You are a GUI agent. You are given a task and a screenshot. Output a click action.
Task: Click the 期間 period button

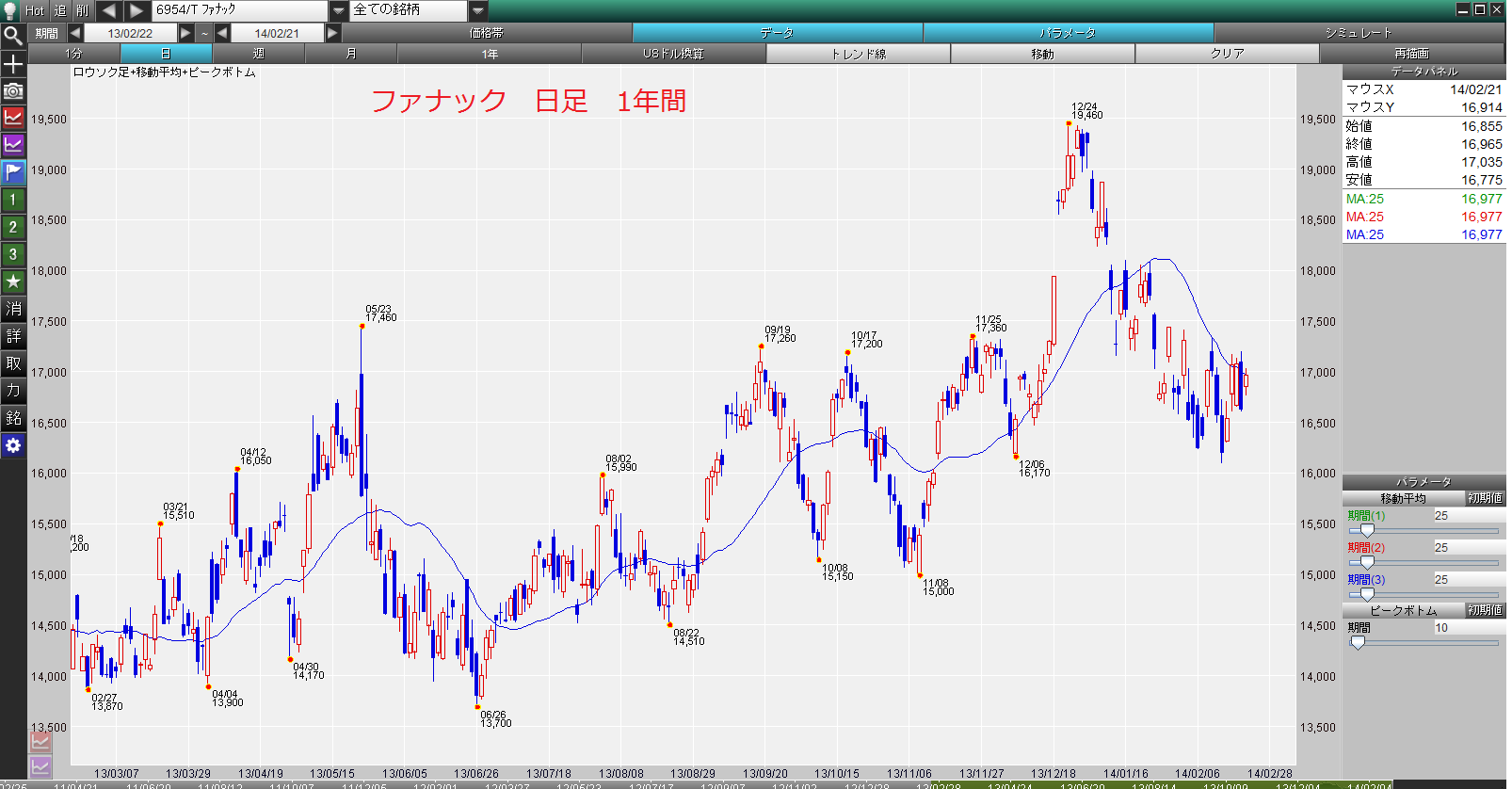coord(47,33)
